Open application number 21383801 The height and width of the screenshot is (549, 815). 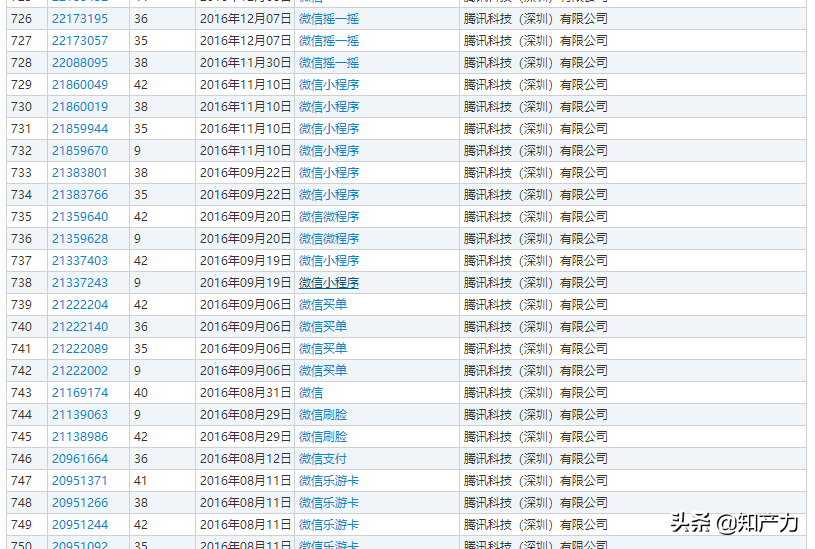click(x=80, y=173)
